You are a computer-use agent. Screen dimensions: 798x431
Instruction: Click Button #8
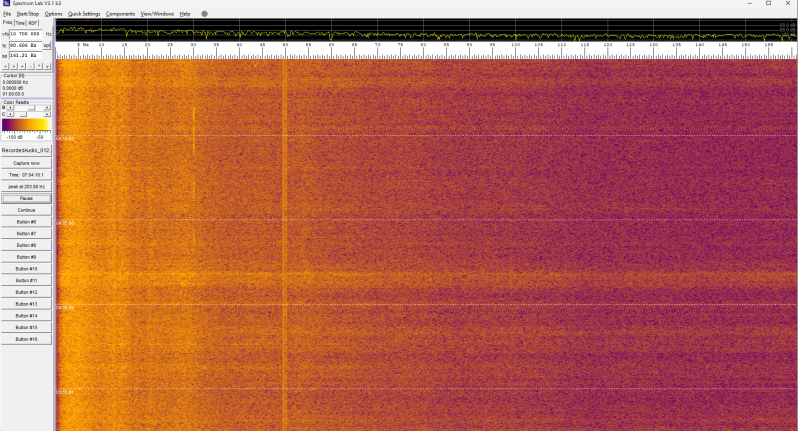(26, 245)
